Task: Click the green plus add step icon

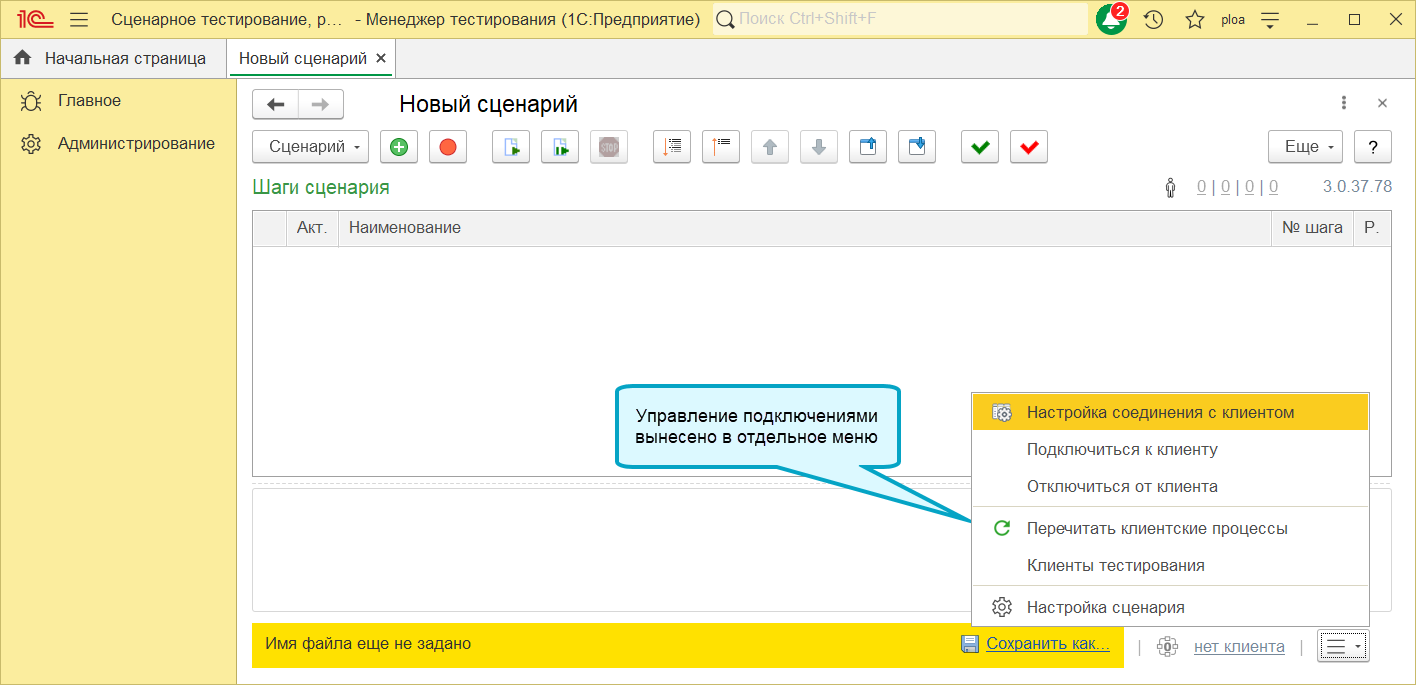Action: tap(399, 147)
